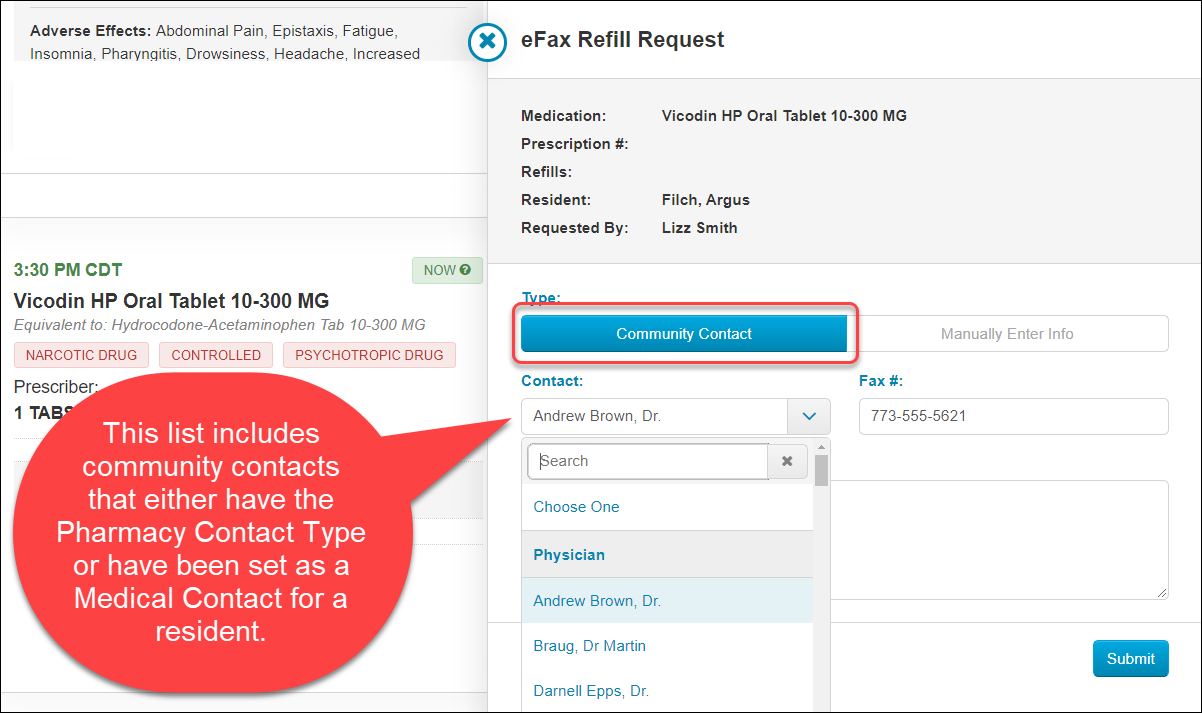The width and height of the screenshot is (1202, 713).
Task: Click the Fax # input field
Action: [1013, 416]
